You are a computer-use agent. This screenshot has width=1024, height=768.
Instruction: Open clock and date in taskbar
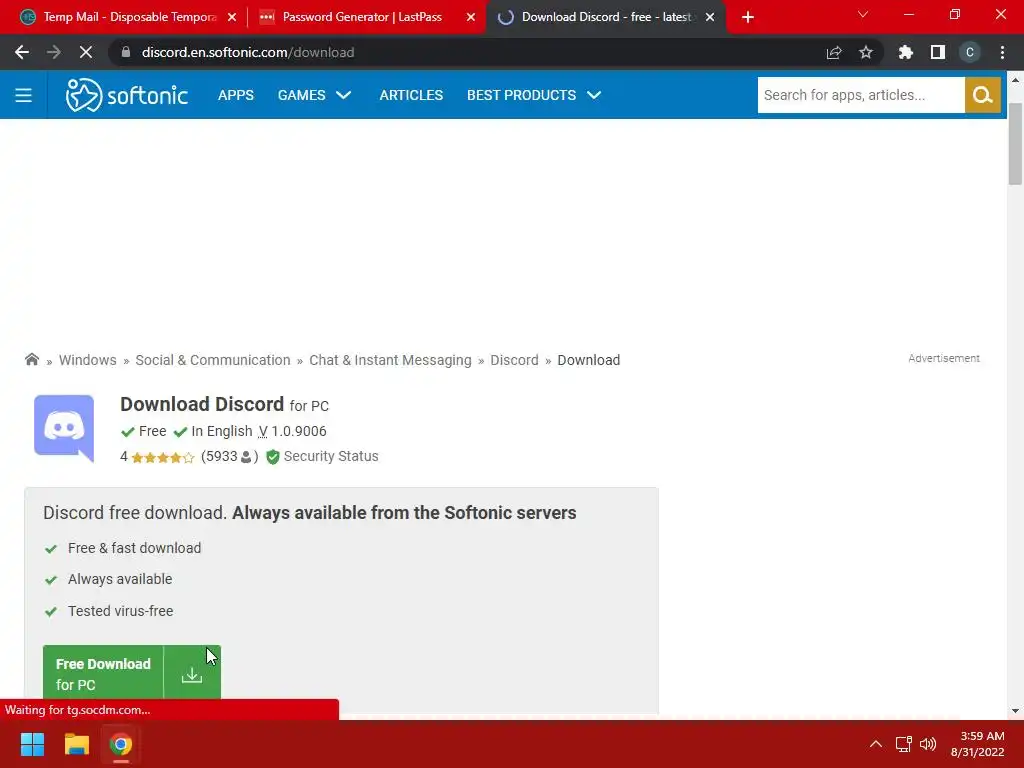point(977,744)
